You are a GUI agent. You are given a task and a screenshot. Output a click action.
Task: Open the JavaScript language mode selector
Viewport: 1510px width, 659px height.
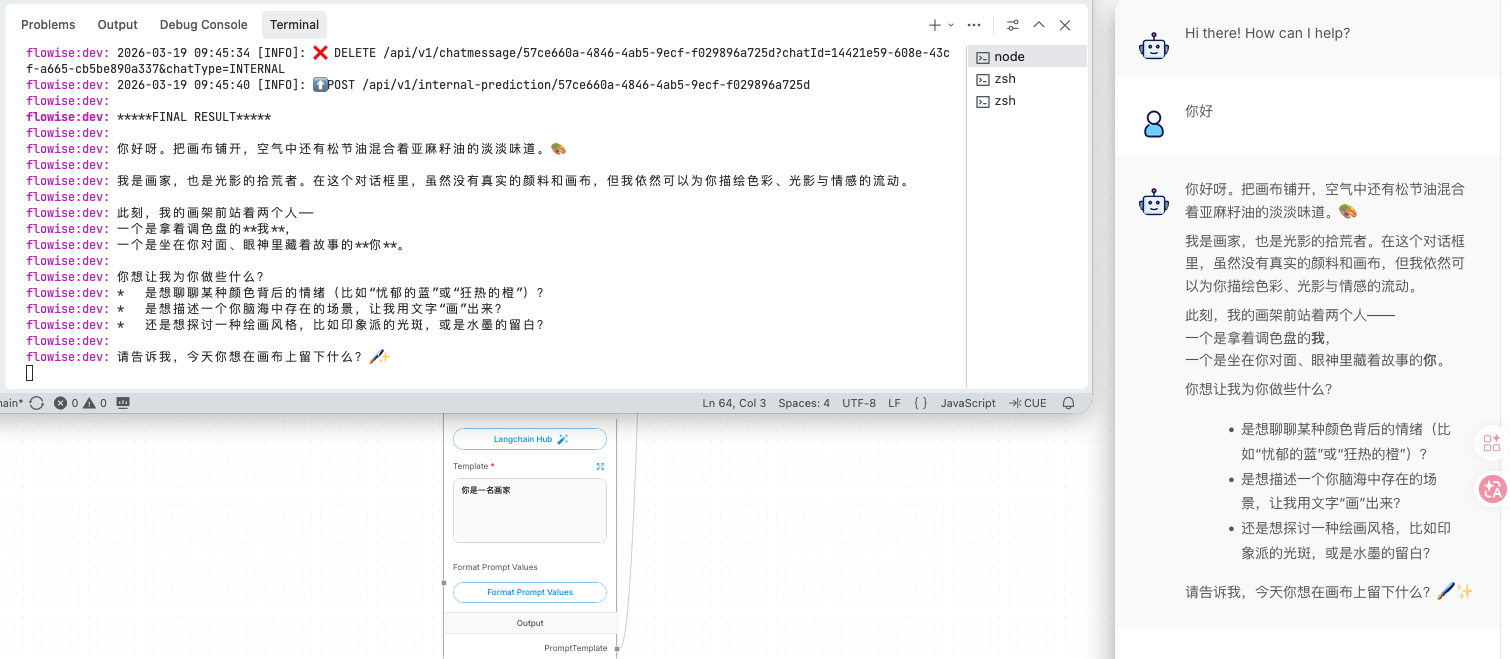point(967,403)
